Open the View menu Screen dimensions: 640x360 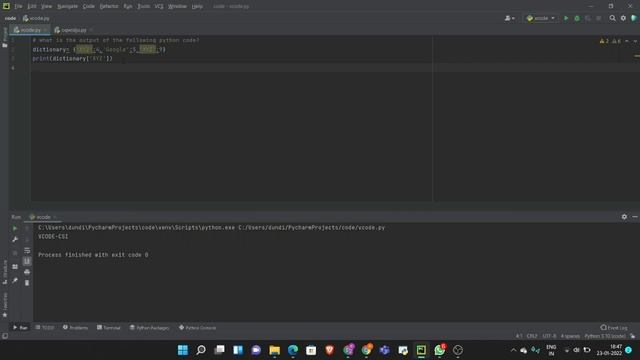47,6
